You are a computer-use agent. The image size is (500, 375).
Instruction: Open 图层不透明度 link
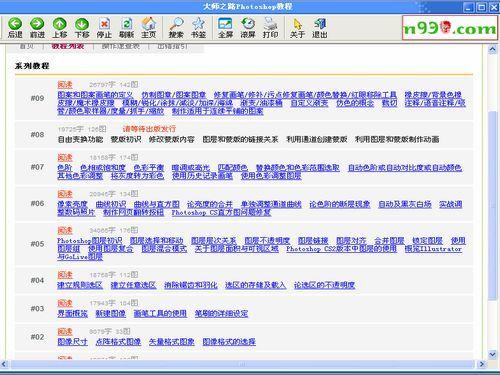click(267, 240)
